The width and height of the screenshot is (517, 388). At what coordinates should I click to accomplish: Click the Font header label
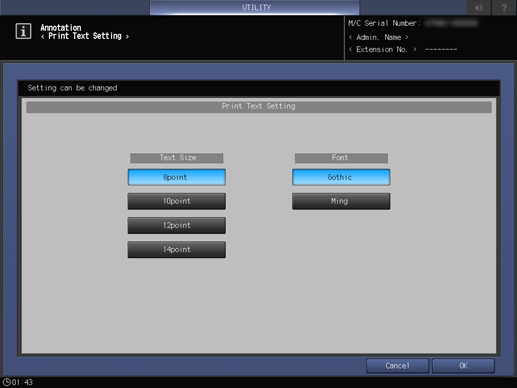tap(341, 158)
